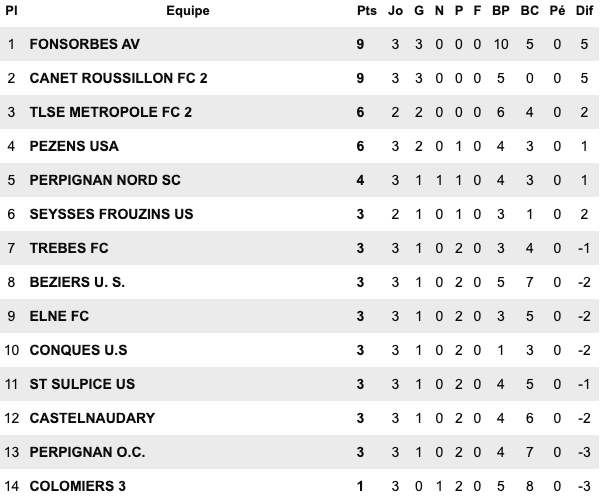Viewport: 604px width, 500px height.
Task: Click the TREBES FC team name
Action: pyautogui.click(x=69, y=248)
